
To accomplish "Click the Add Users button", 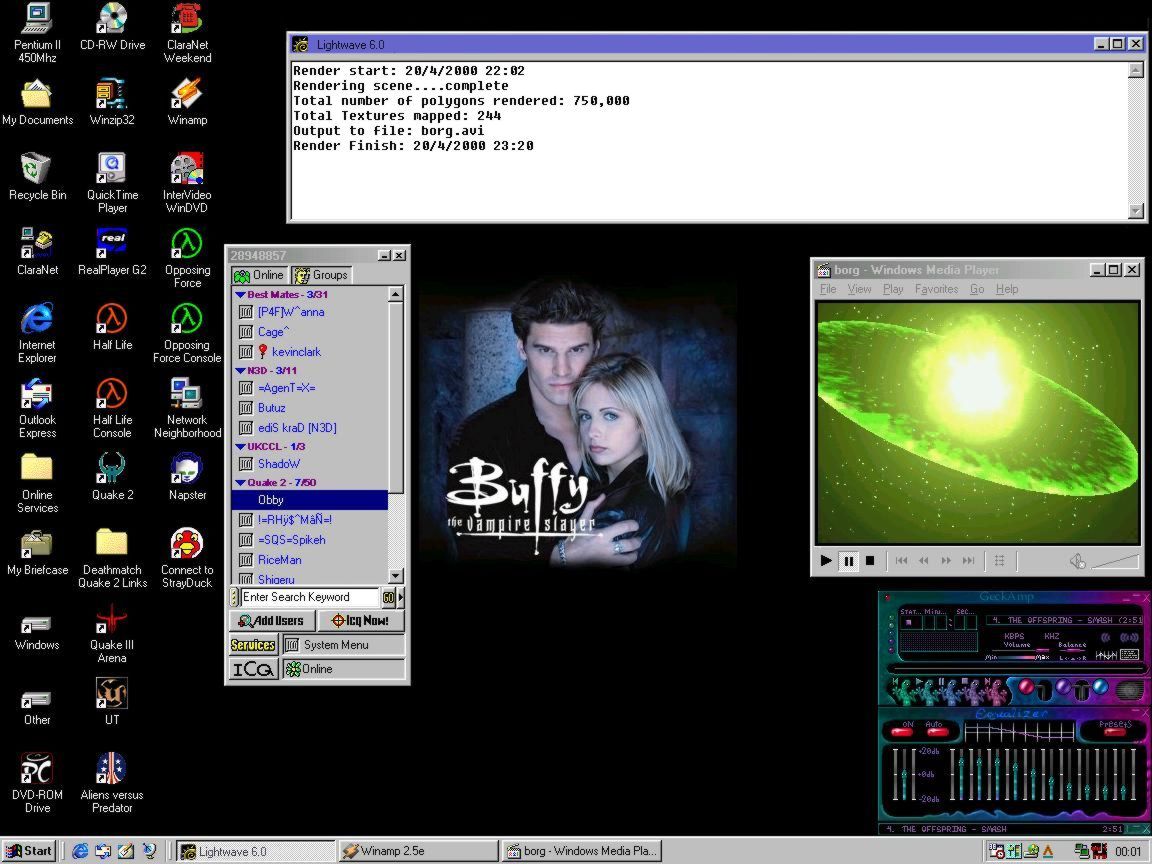I will pos(272,621).
